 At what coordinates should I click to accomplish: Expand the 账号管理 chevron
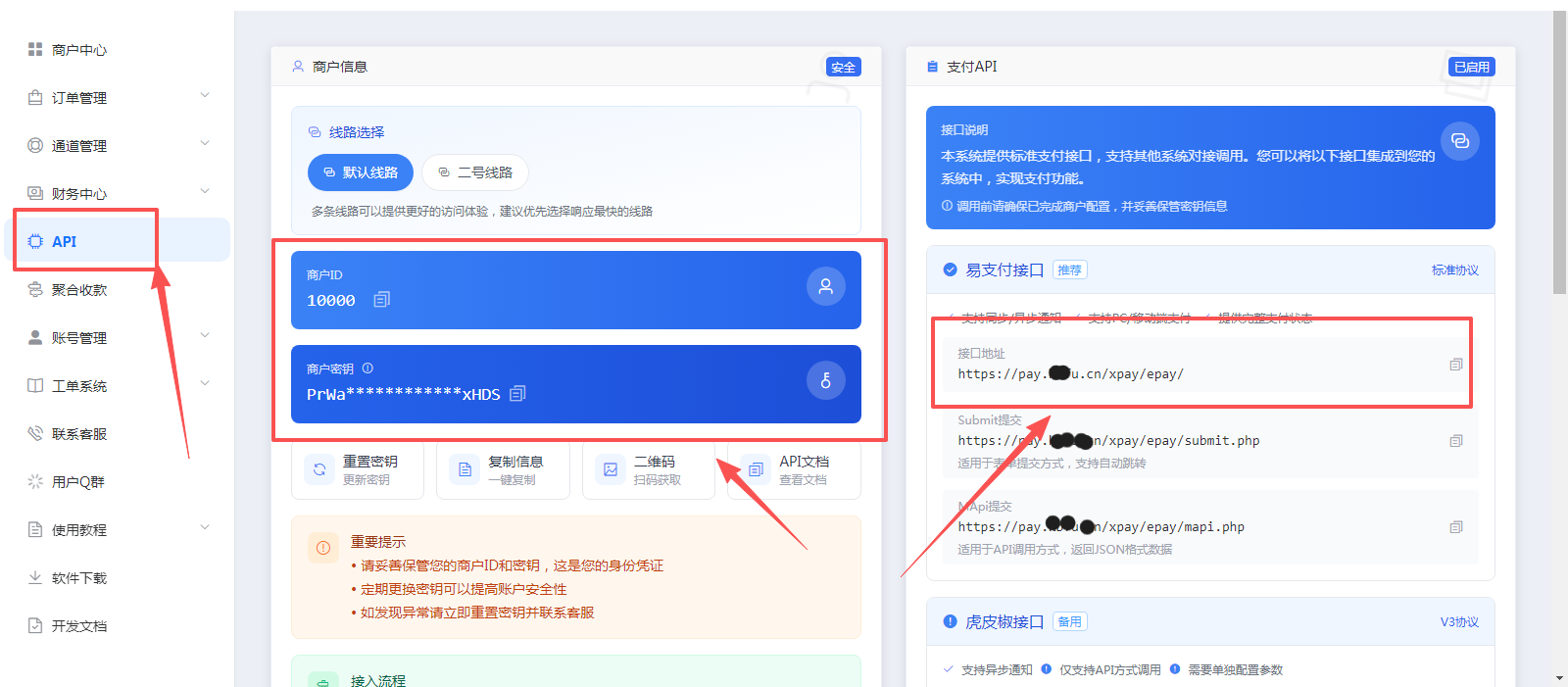[205, 336]
